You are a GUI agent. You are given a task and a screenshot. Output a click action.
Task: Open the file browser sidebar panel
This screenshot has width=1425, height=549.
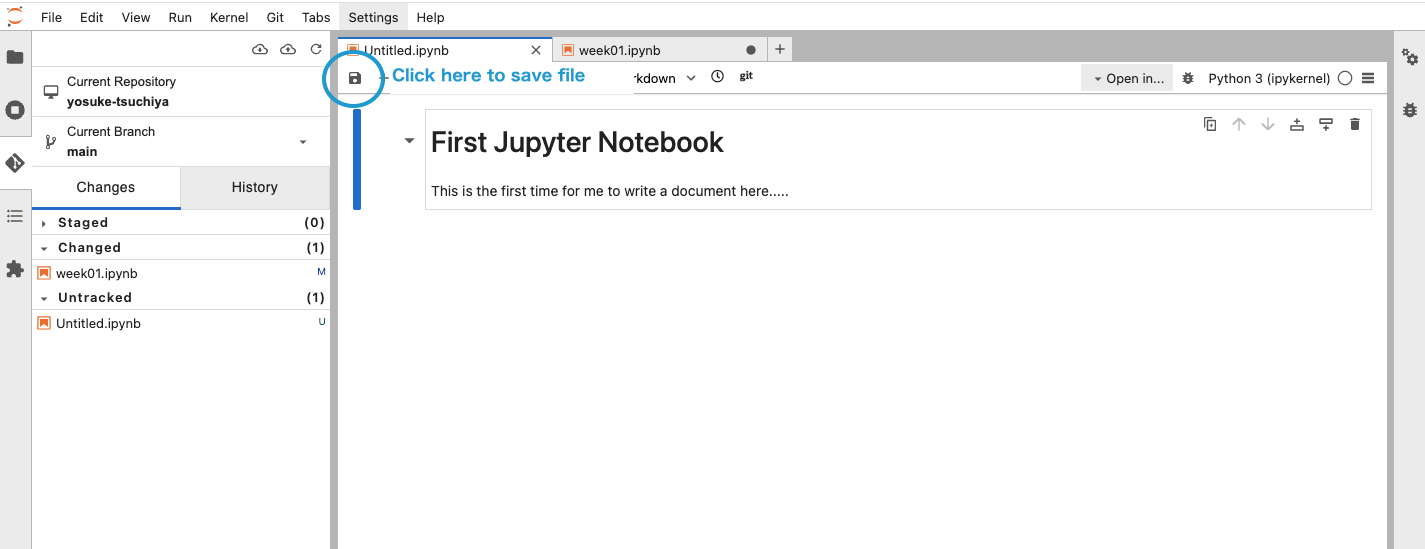coord(15,58)
